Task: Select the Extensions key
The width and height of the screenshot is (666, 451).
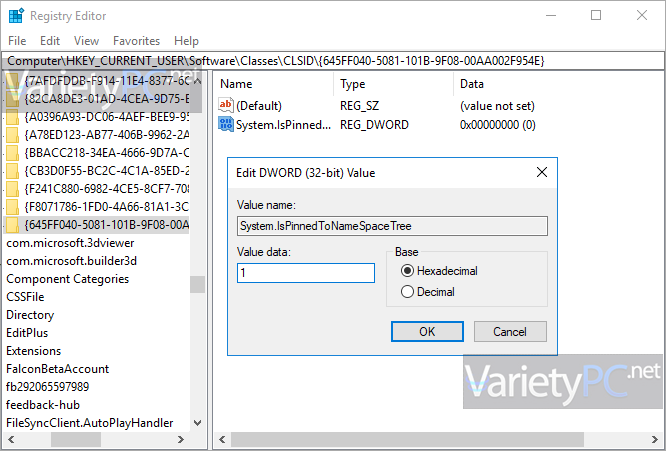Action: tap(34, 351)
